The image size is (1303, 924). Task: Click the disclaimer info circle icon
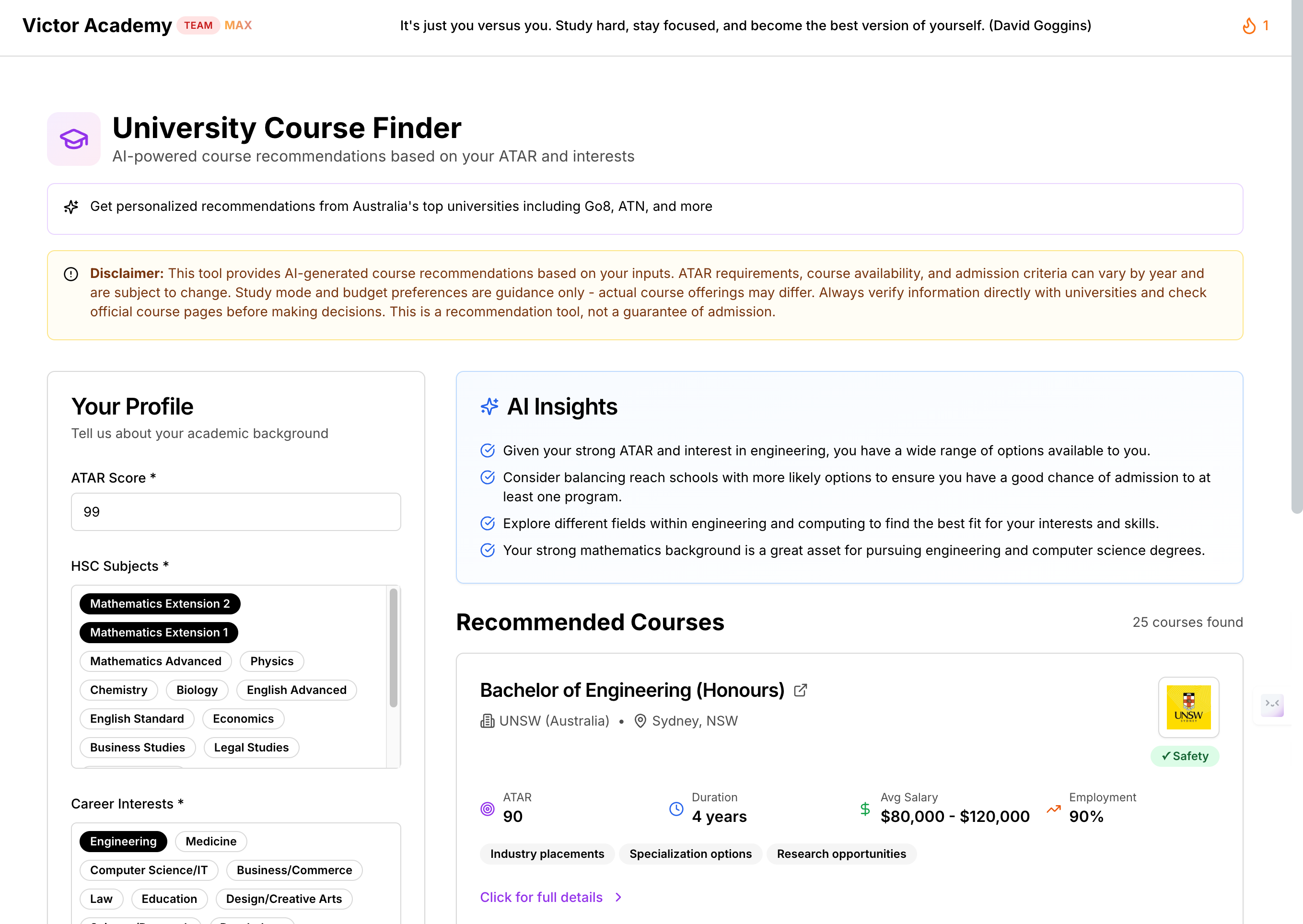(71, 274)
